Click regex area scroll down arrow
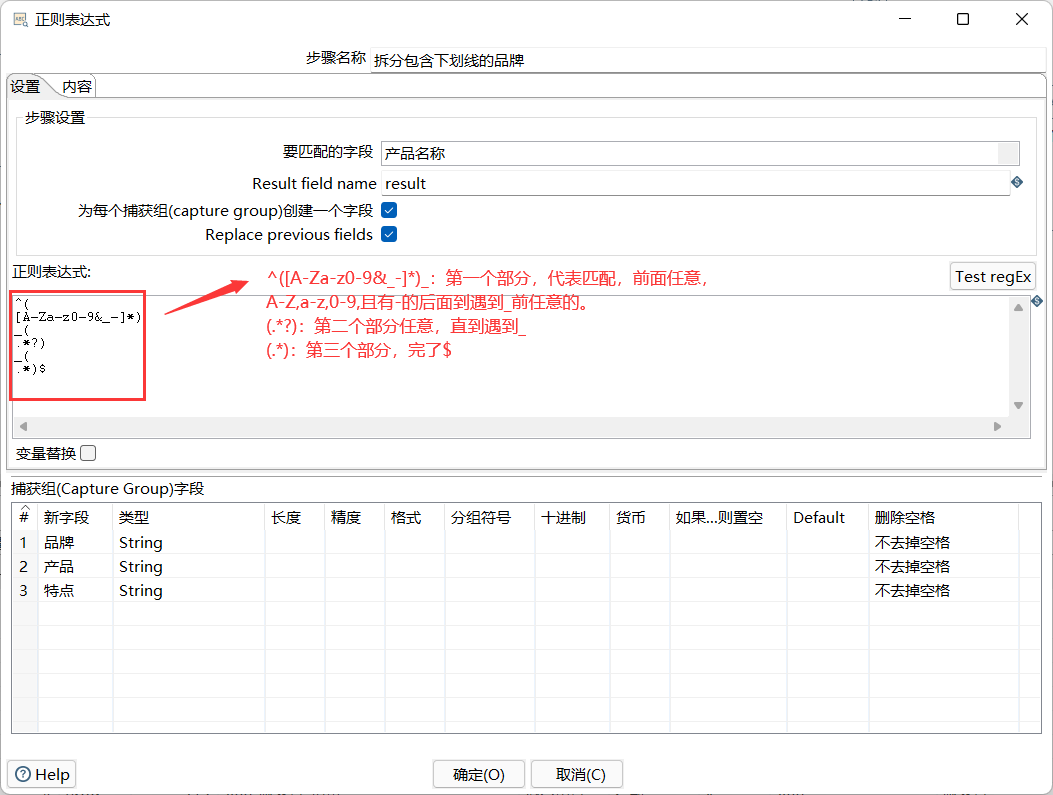 [x=1019, y=405]
